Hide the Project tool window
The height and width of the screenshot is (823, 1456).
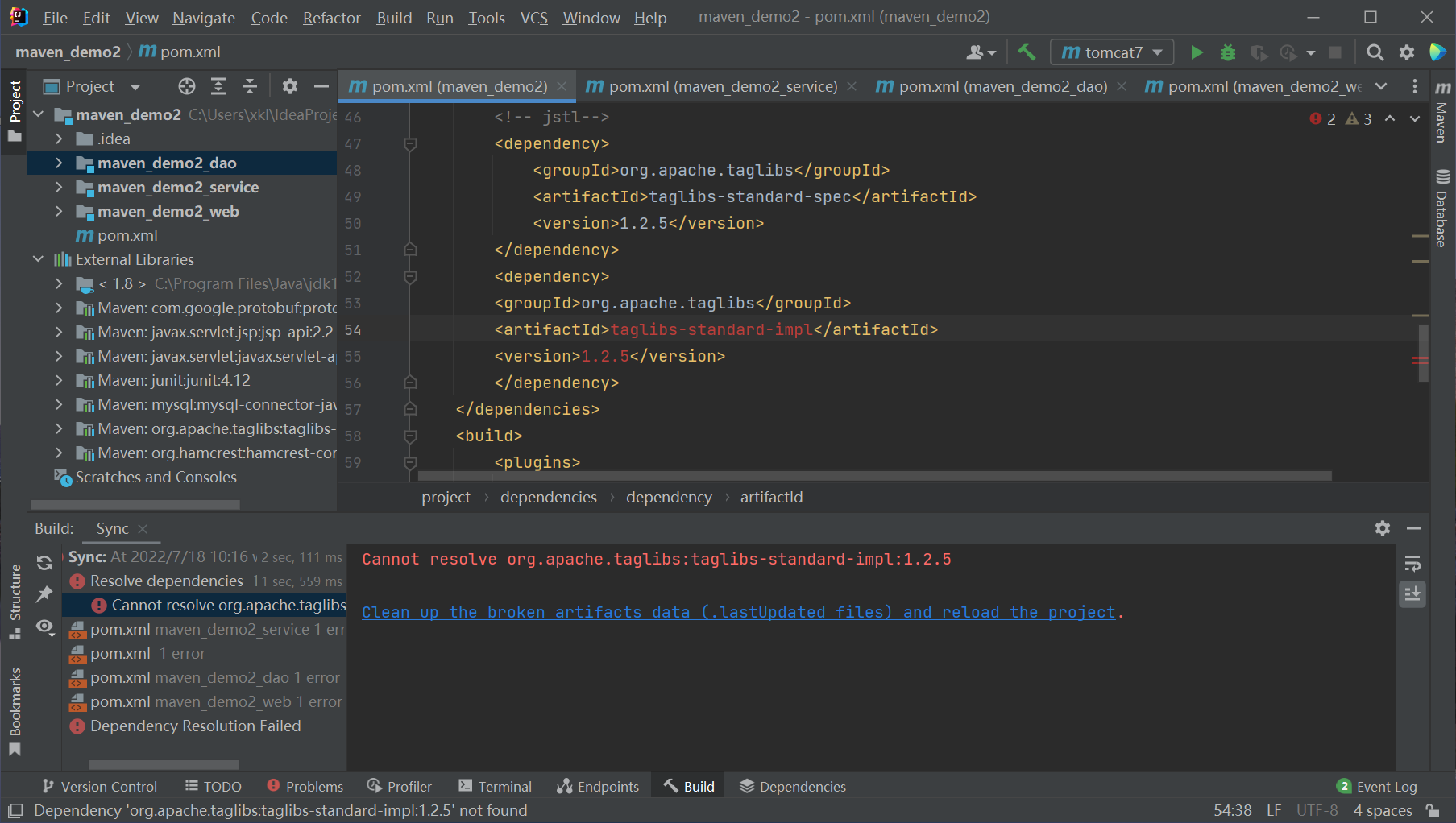pyautogui.click(x=321, y=86)
